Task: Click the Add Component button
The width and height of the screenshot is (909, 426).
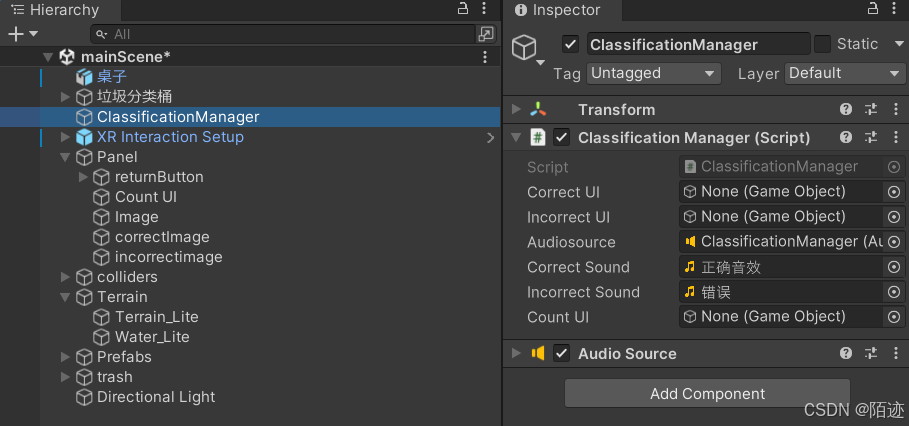Action: (x=707, y=394)
